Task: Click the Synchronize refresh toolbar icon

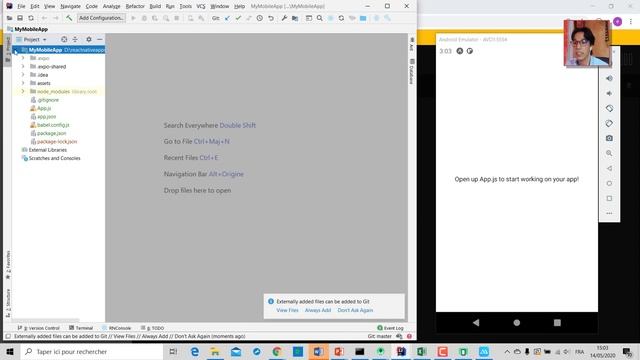Action: (x=31, y=18)
